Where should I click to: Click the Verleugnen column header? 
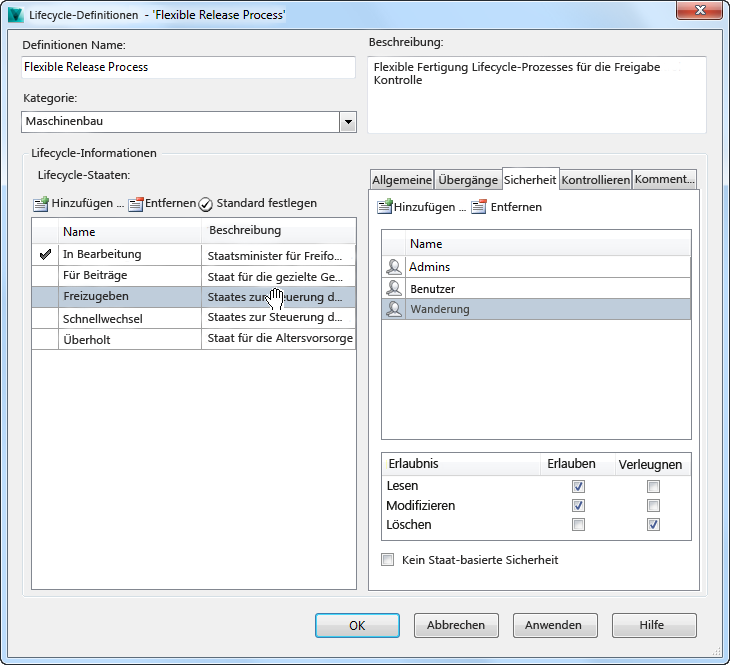tap(653, 464)
